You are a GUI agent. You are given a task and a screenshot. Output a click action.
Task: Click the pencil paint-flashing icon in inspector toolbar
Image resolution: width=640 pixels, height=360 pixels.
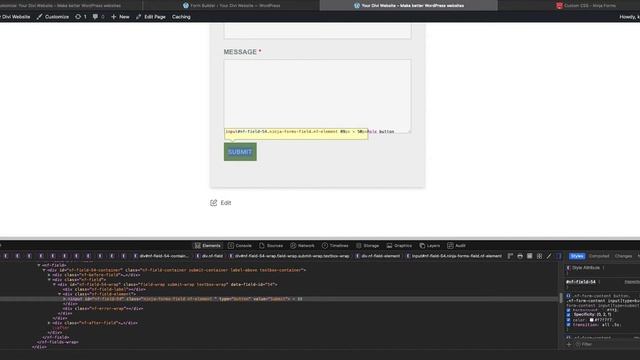[x=549, y=256]
